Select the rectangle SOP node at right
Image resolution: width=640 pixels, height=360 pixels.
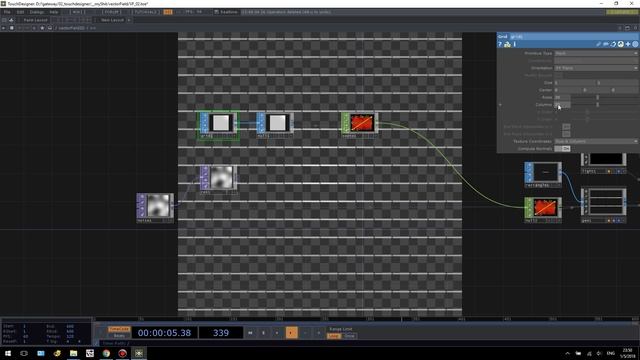[x=543, y=175]
